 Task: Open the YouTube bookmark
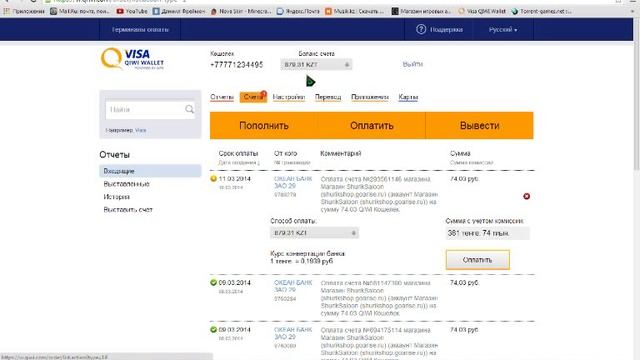(132, 11)
